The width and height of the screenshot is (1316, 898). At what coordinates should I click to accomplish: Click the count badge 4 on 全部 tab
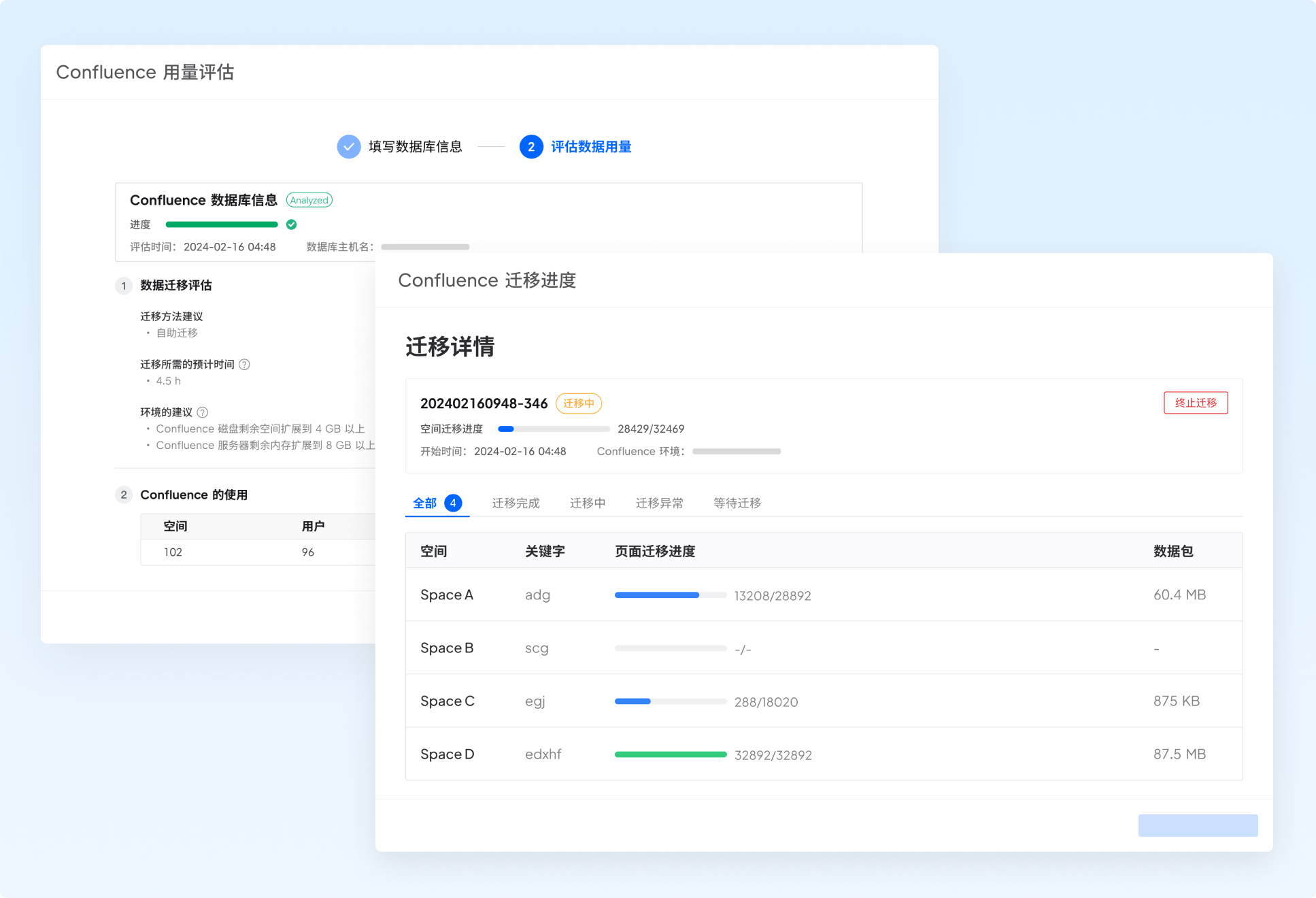click(x=453, y=503)
